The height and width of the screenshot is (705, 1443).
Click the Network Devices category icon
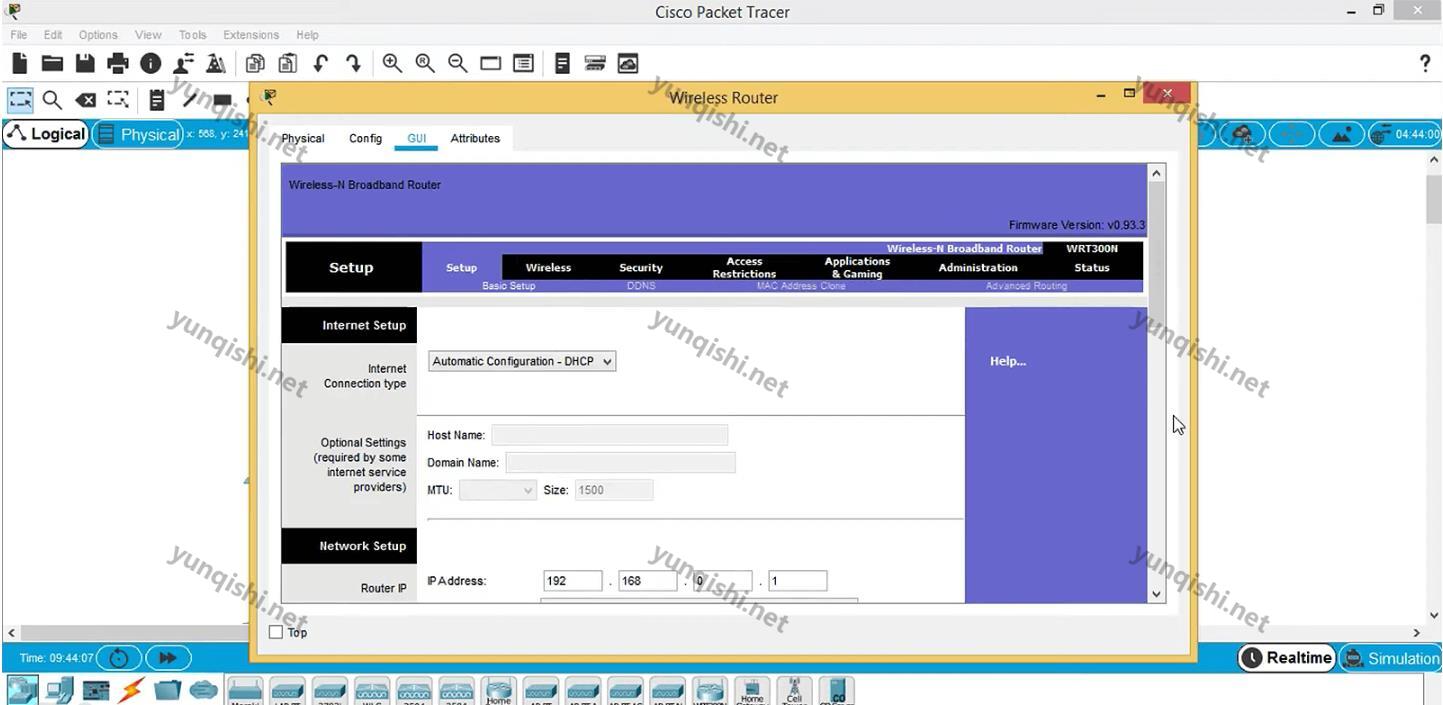click(22, 690)
